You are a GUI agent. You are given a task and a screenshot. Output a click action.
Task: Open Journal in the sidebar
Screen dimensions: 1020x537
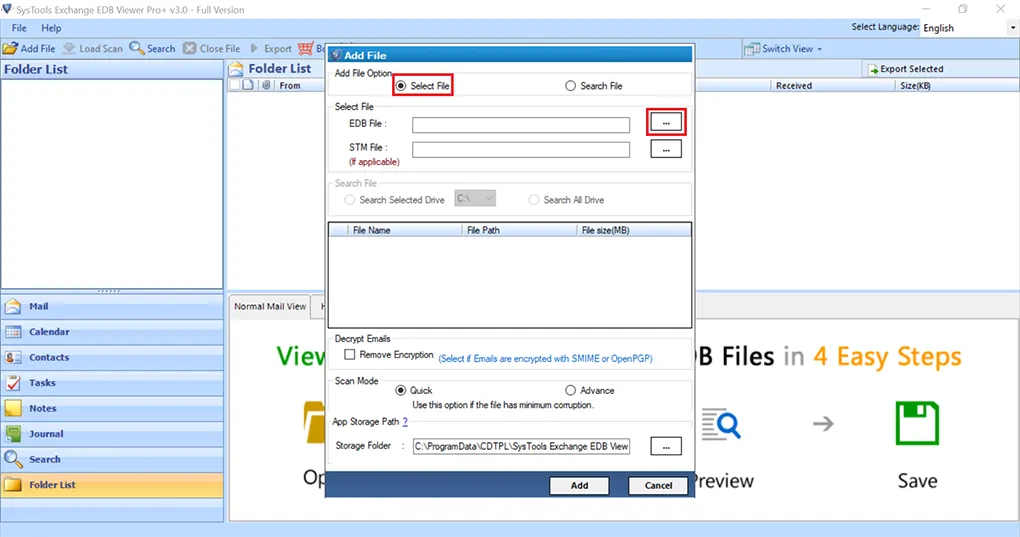[x=112, y=434]
